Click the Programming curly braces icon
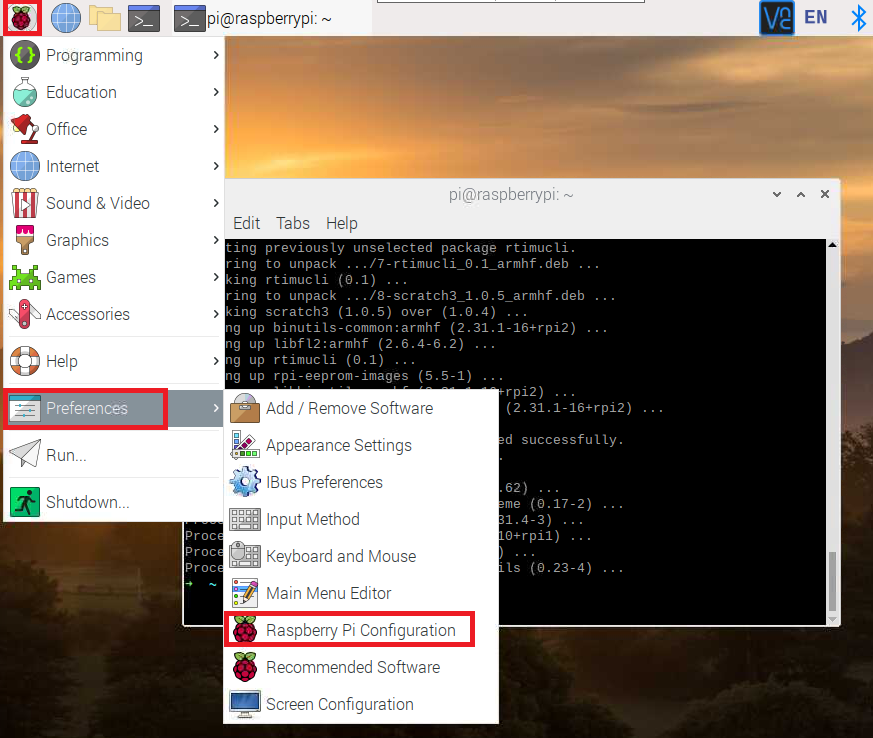873x738 pixels. point(25,55)
